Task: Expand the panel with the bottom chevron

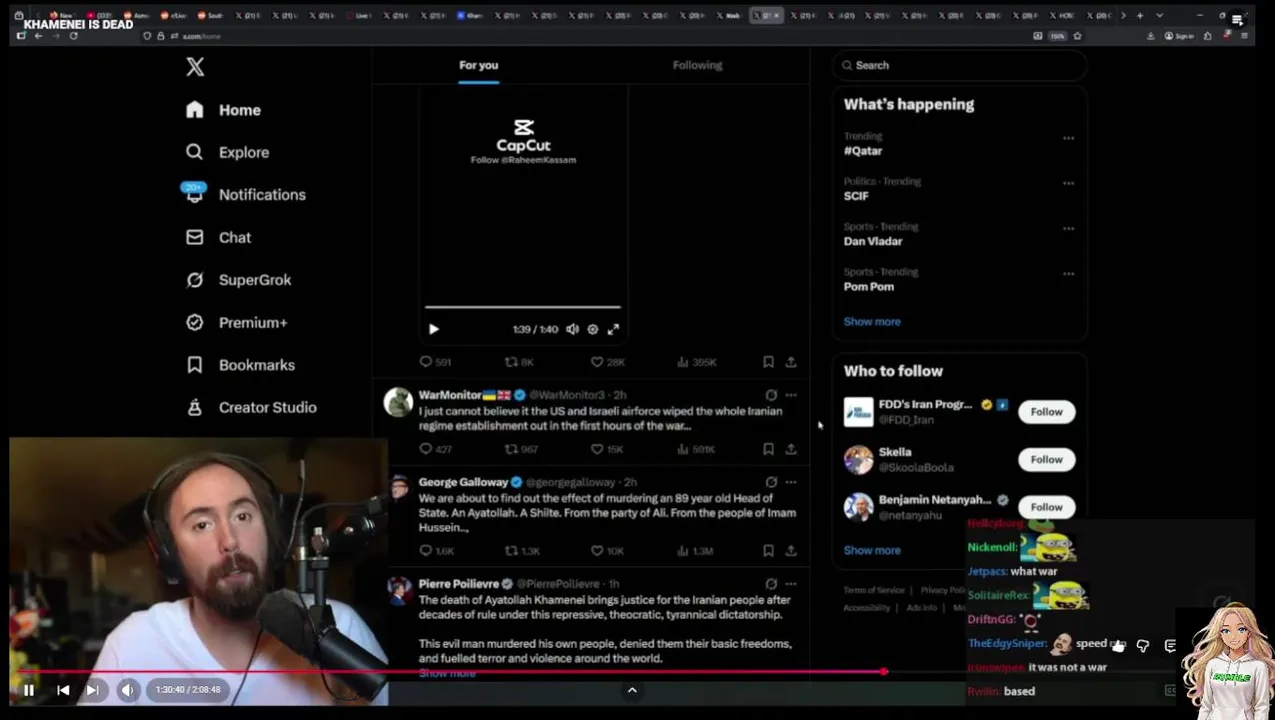Action: coord(632,690)
